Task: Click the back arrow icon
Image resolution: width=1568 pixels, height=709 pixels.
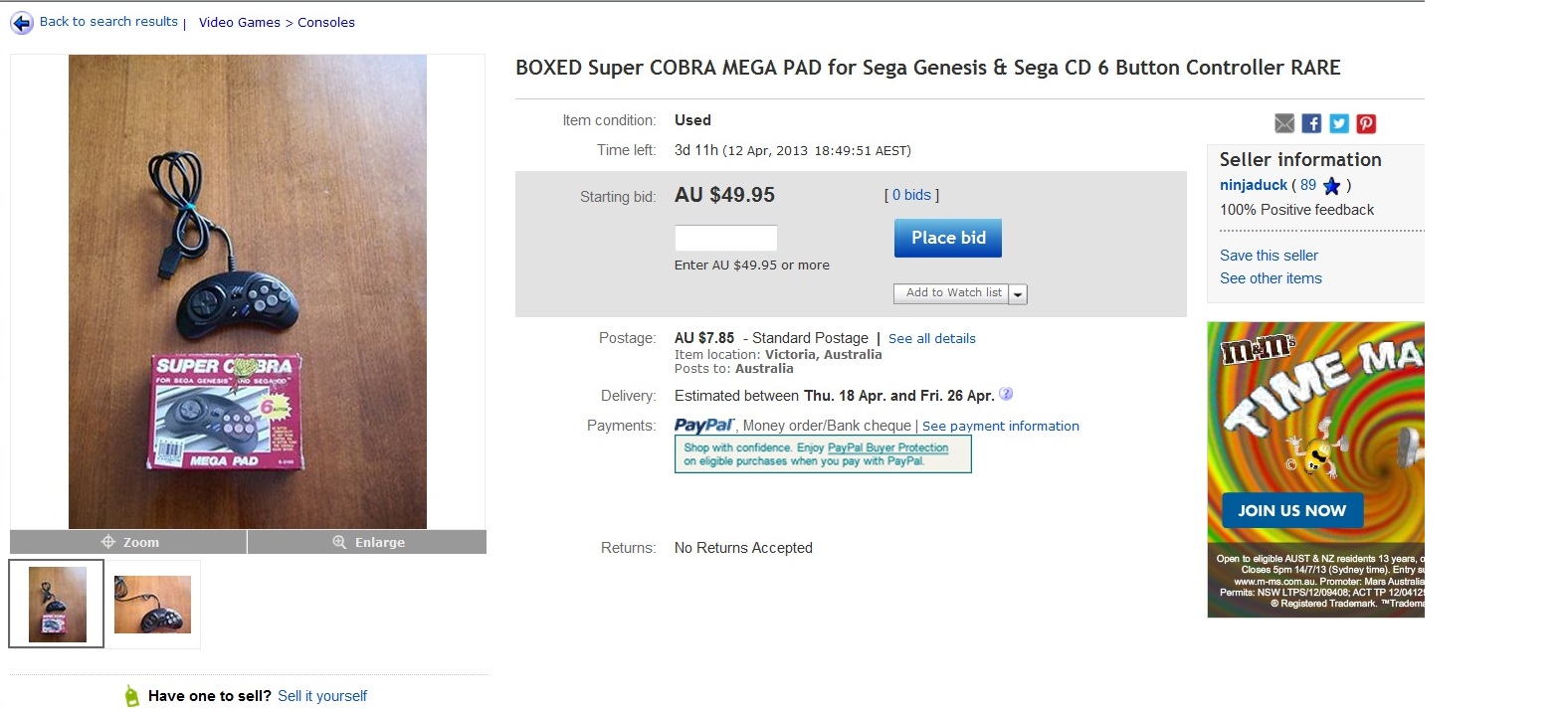Action: pos(21,23)
